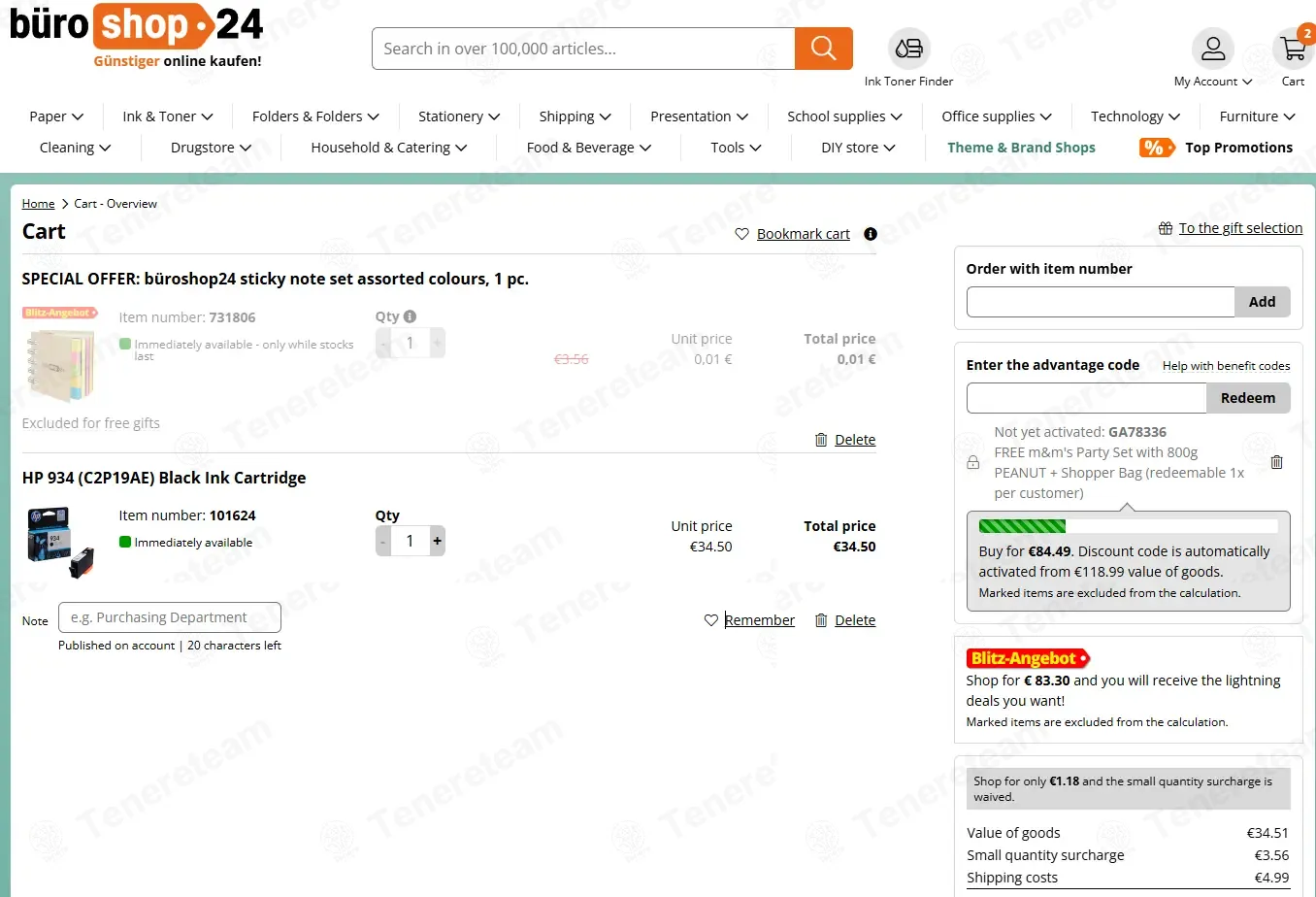Open the Ink Toner Finder icon

pyautogui.click(x=909, y=48)
